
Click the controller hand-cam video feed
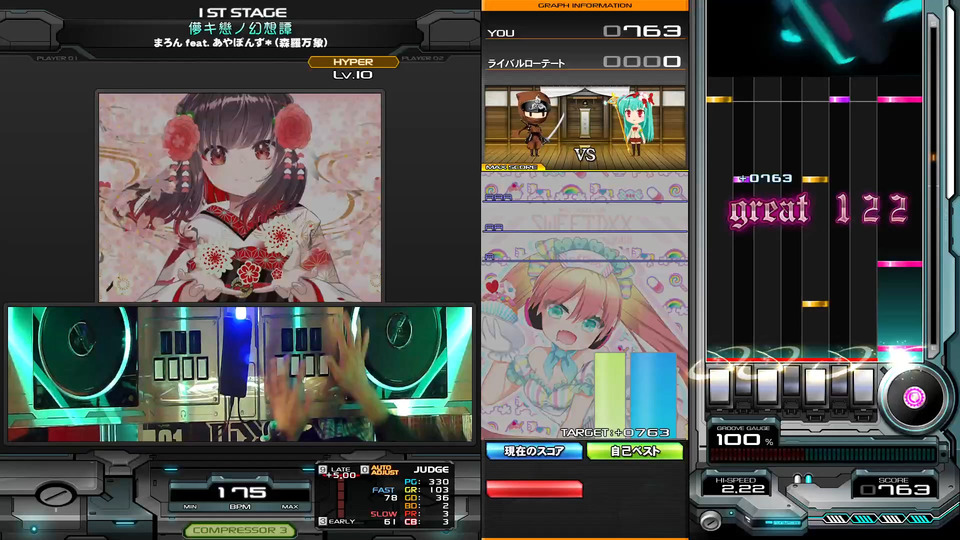coord(240,374)
